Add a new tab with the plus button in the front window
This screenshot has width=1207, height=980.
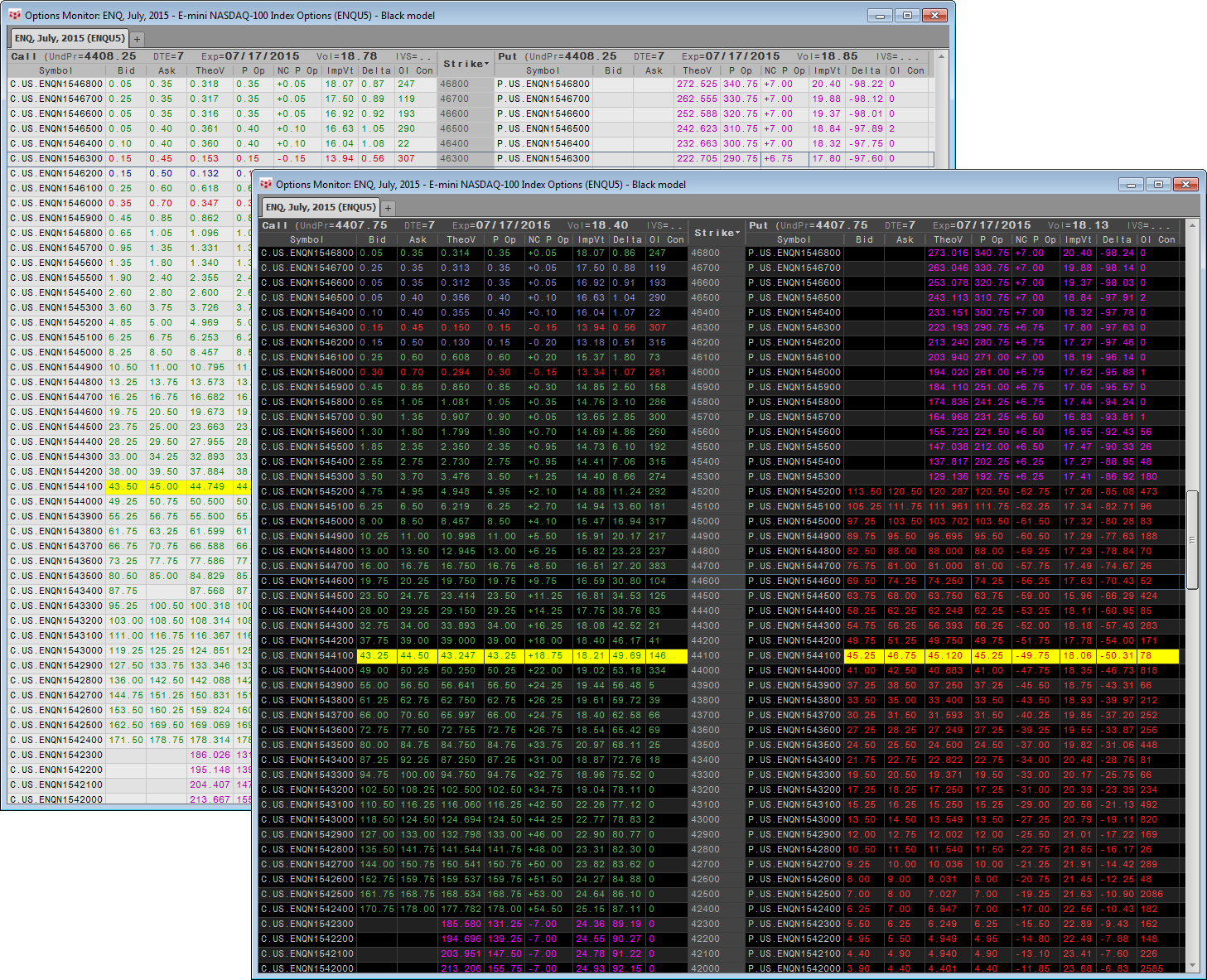click(x=388, y=208)
